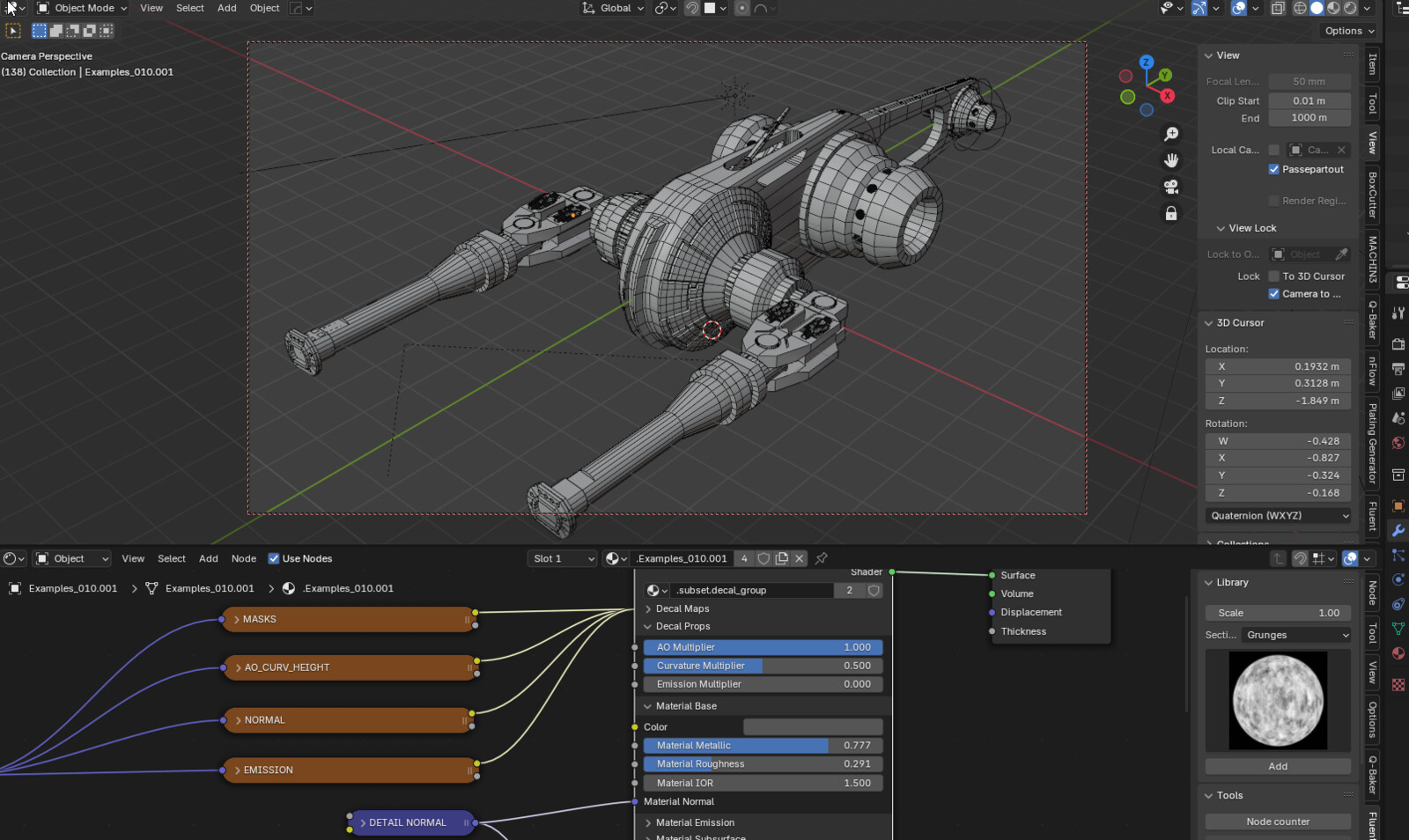Open the Object Mode dropdown
Image resolution: width=1409 pixels, height=840 pixels.
point(82,8)
